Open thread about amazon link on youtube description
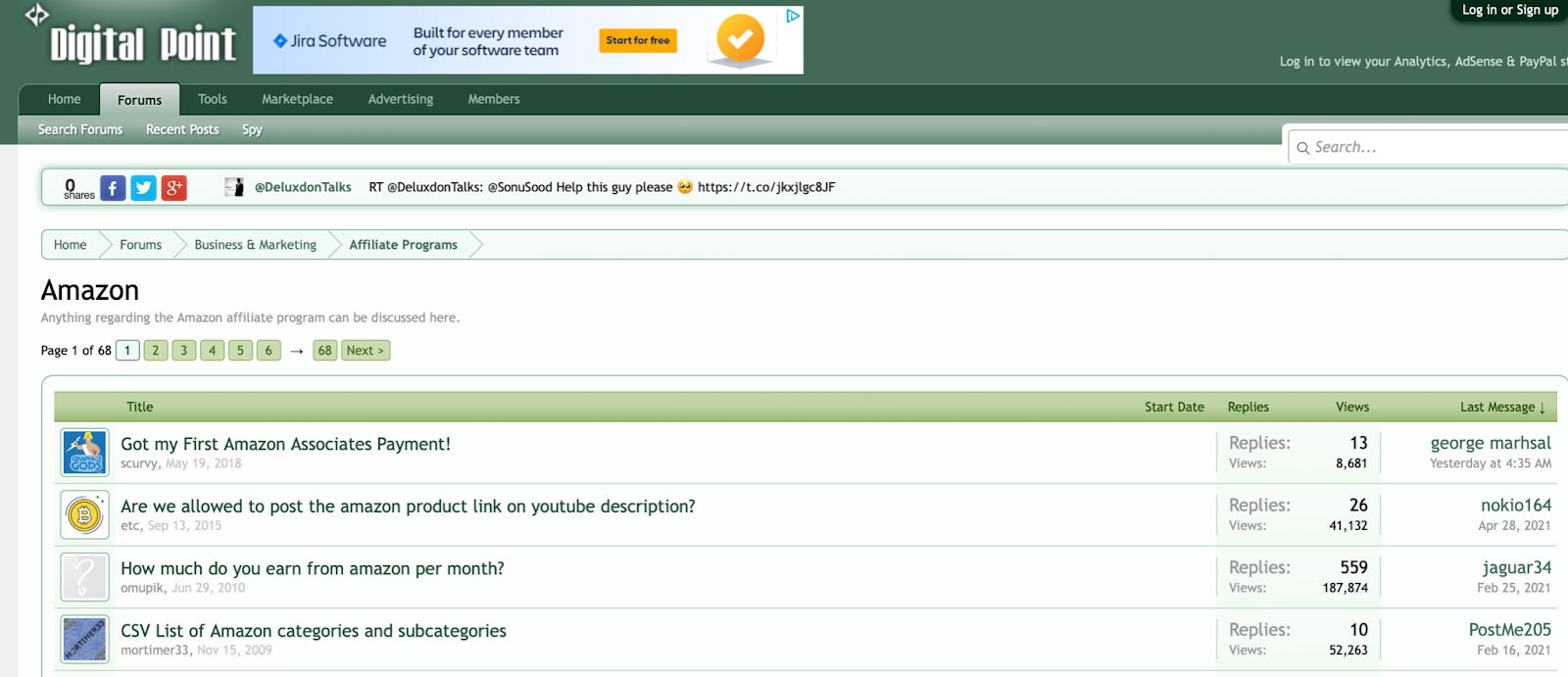 click(408, 507)
